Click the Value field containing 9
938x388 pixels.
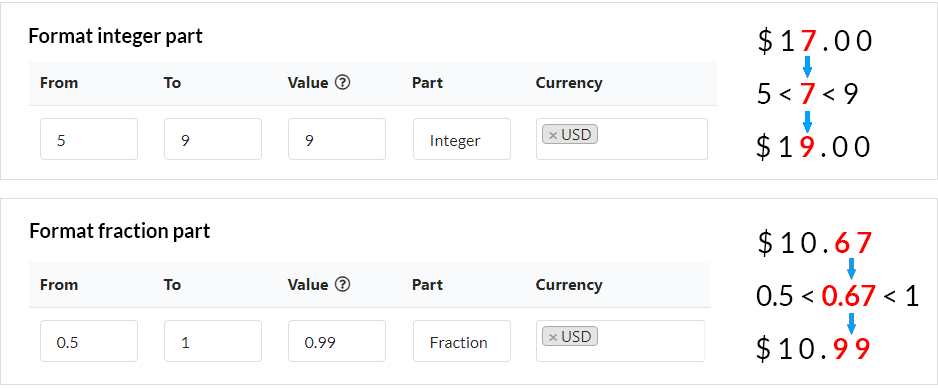337,139
